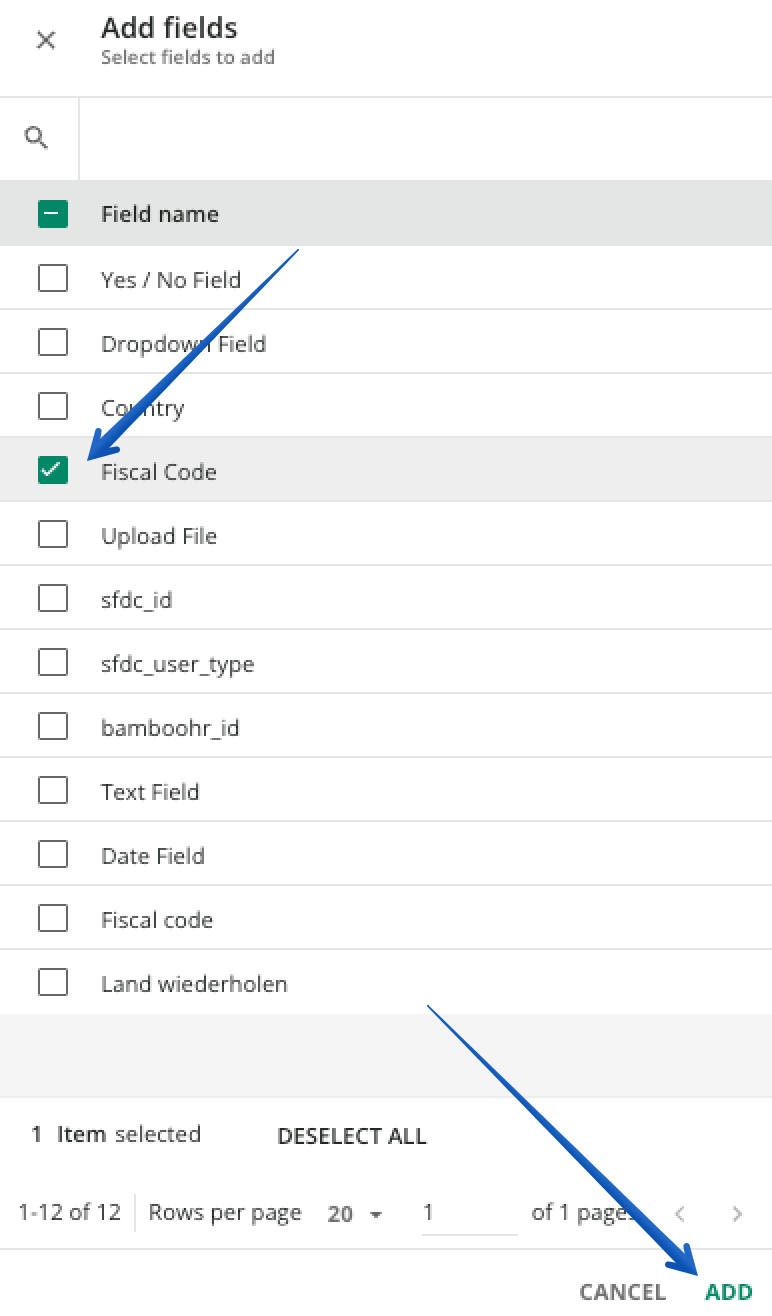Click the checkmark icon on Fiscal Code
Image resolution: width=772 pixels, height=1316 pixels.
tap(53, 469)
